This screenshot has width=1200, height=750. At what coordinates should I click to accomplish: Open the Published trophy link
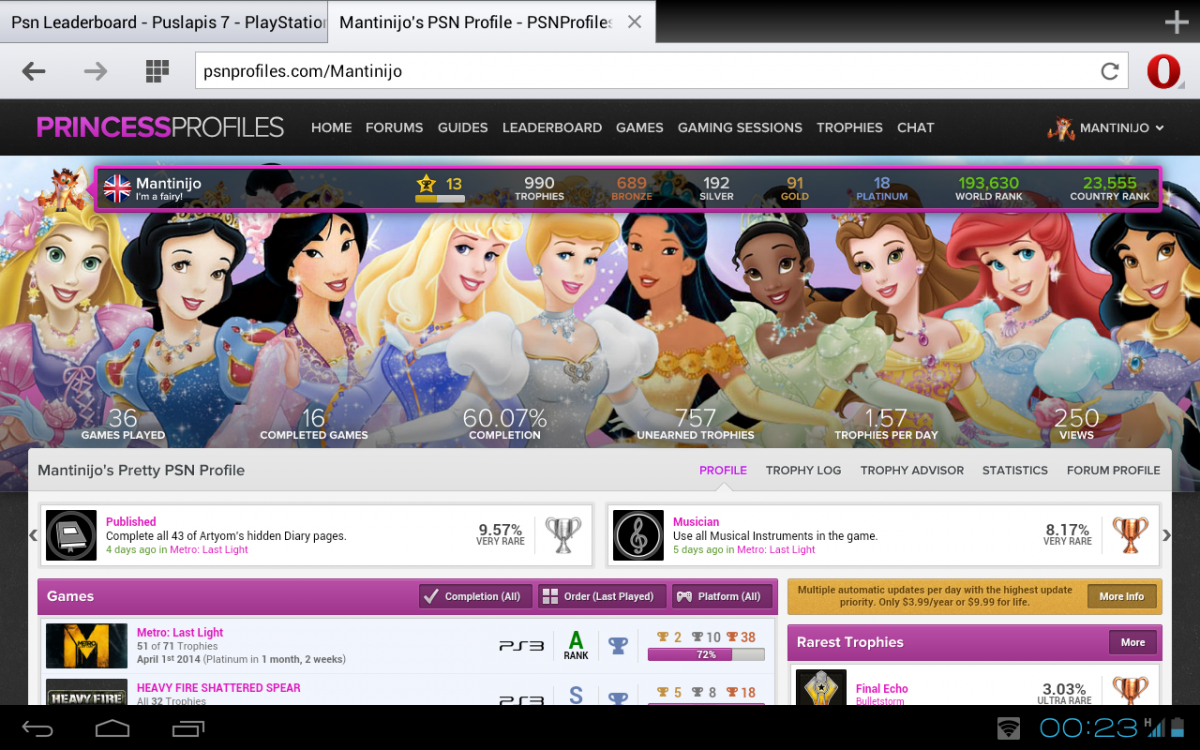click(131, 522)
